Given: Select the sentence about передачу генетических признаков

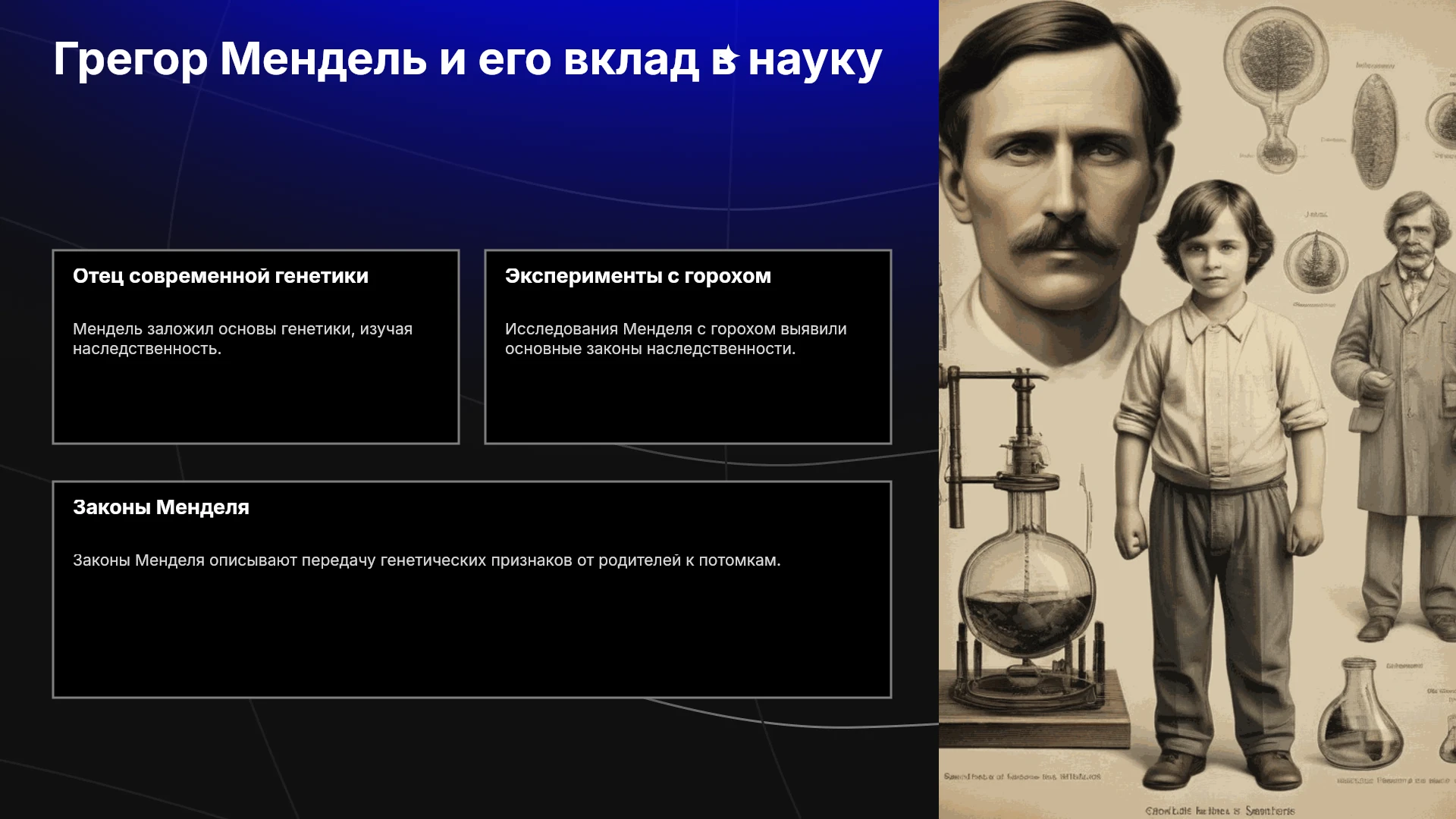Looking at the screenshot, I should tap(426, 560).
